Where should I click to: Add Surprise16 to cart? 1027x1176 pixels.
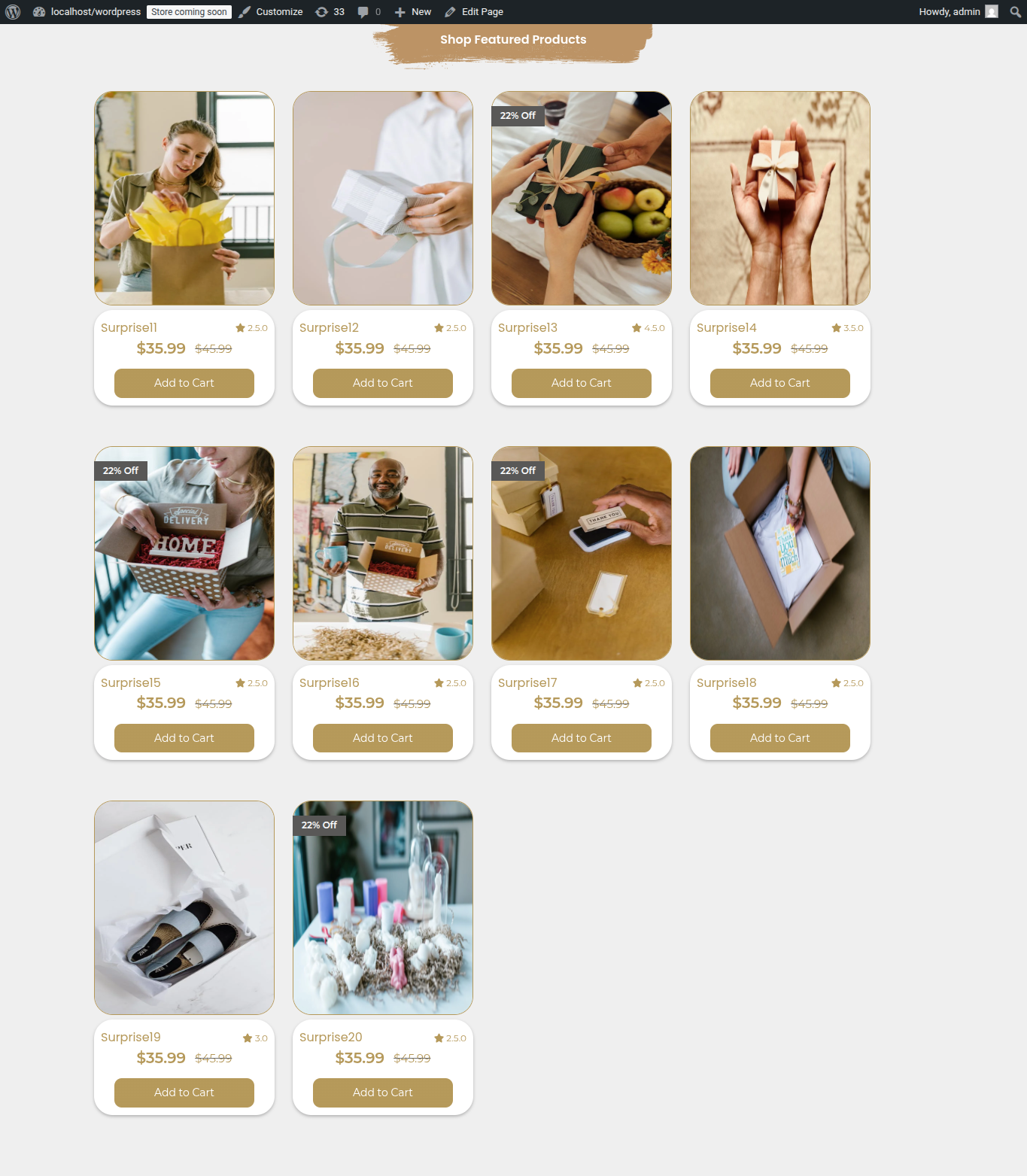(383, 738)
